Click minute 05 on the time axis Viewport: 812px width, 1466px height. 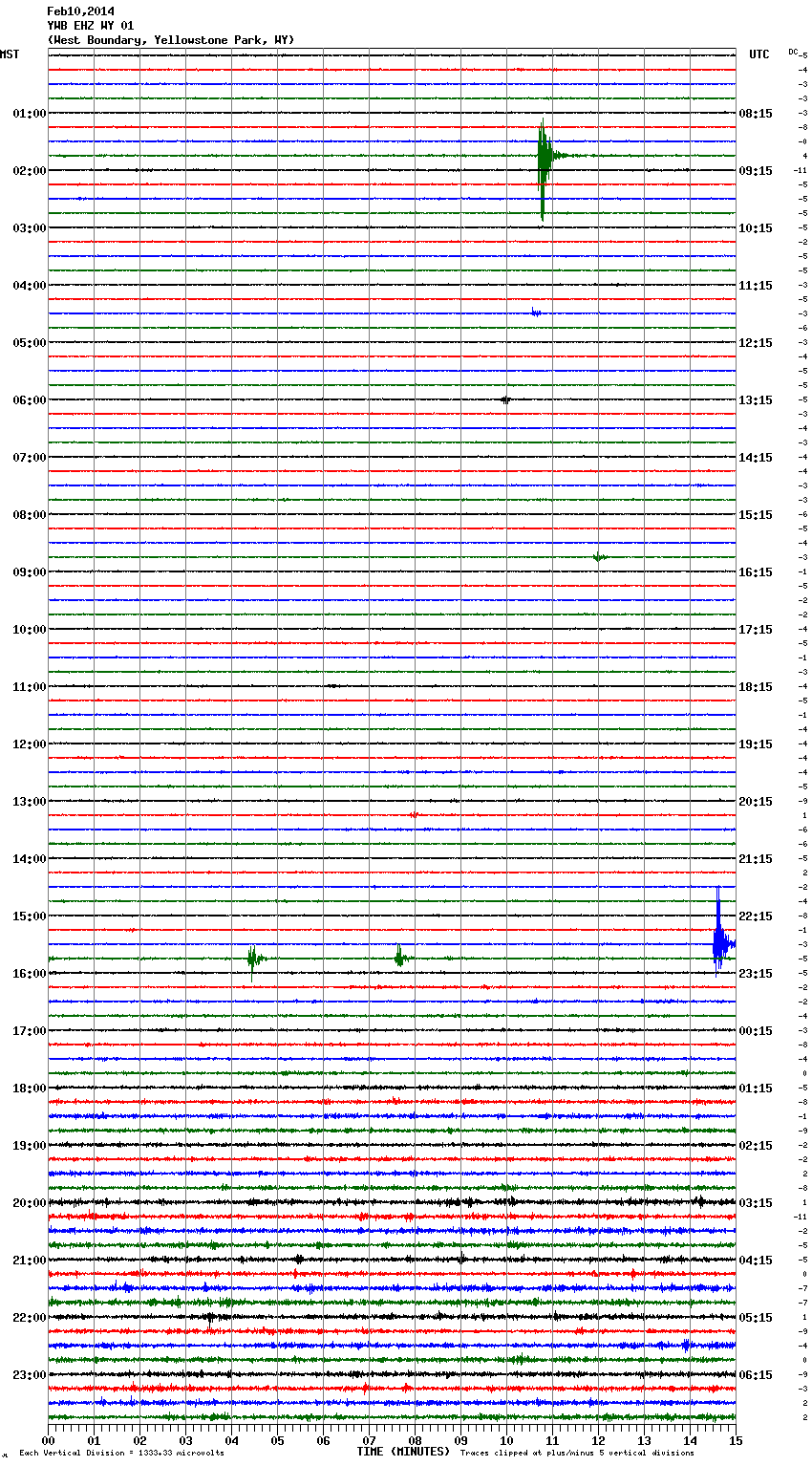pos(277,1440)
